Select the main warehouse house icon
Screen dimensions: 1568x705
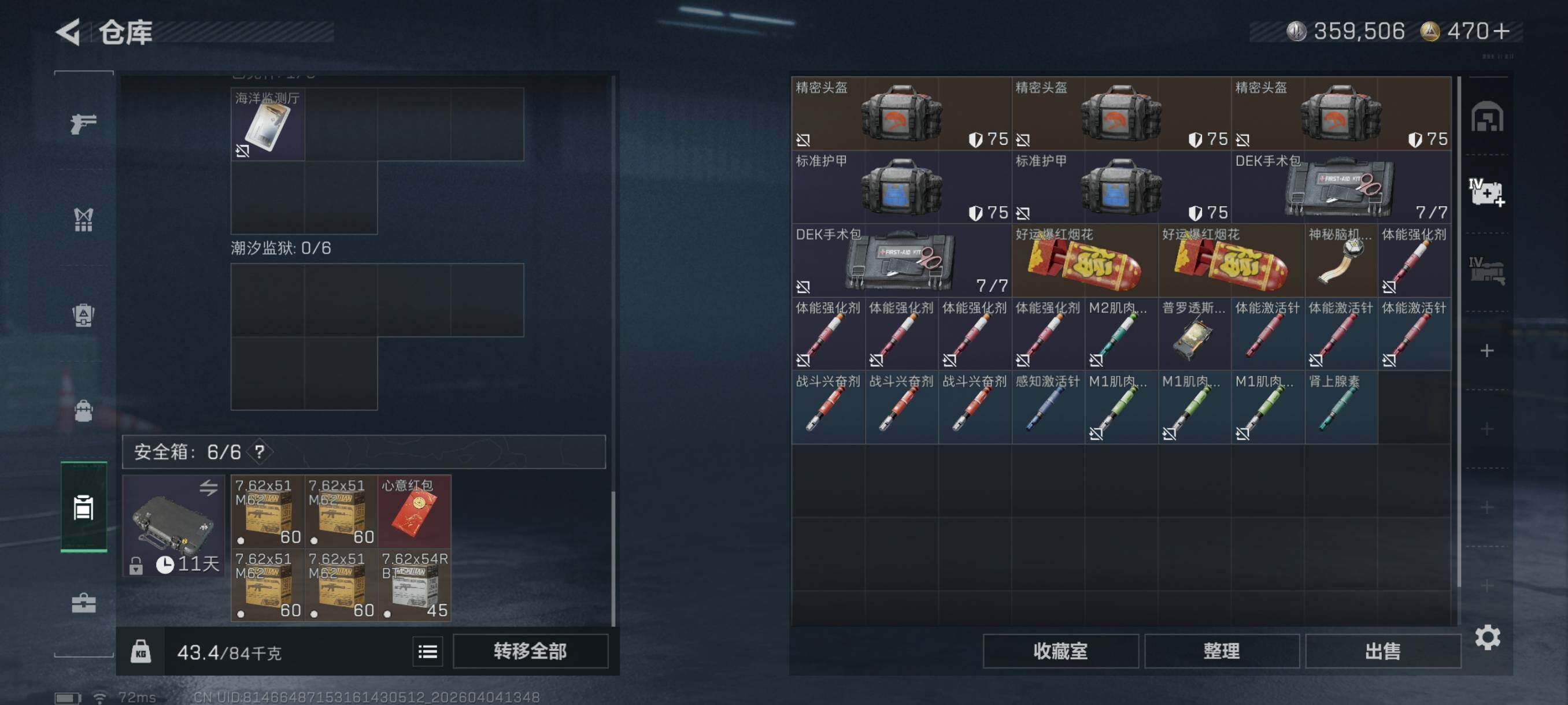click(1487, 117)
